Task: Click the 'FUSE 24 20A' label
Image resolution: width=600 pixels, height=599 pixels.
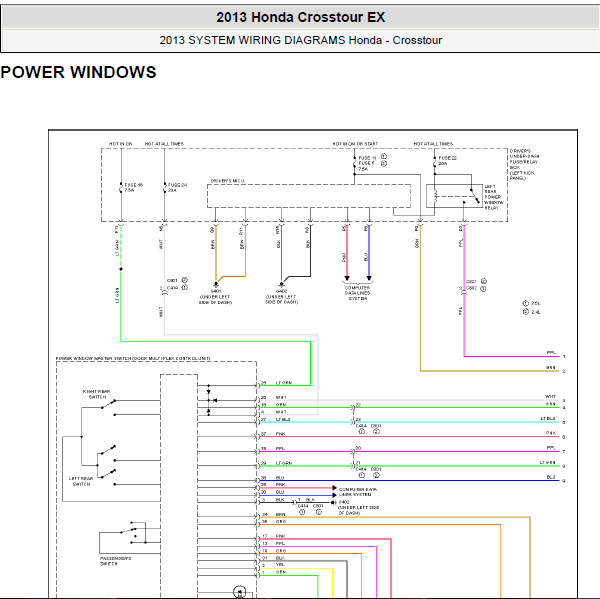Action: [x=177, y=188]
